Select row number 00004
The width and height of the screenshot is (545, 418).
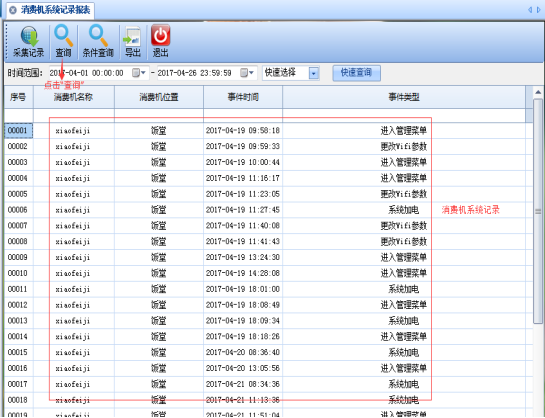point(17,178)
